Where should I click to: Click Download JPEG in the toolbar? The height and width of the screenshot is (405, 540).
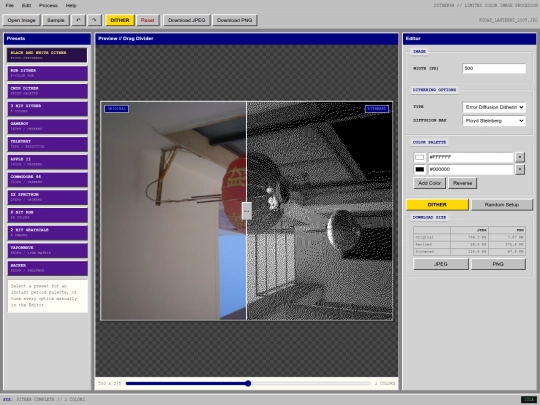(x=187, y=20)
